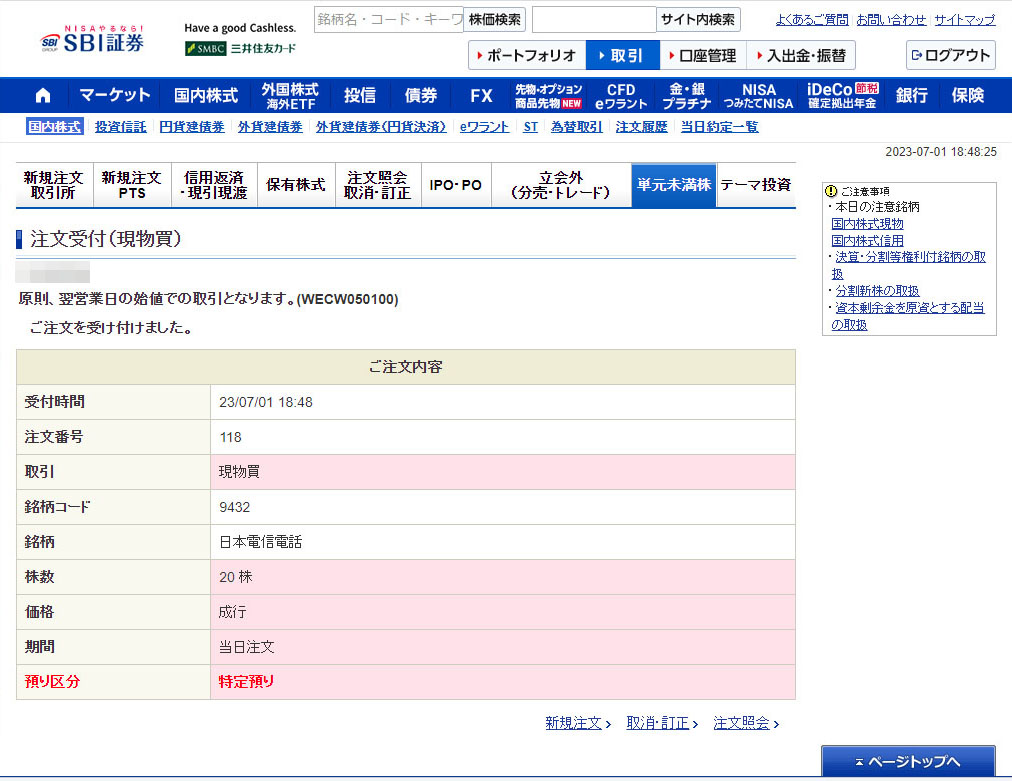This screenshot has width=1012, height=781.
Task: Switch to the 保有株式 tab
Action: (295, 185)
